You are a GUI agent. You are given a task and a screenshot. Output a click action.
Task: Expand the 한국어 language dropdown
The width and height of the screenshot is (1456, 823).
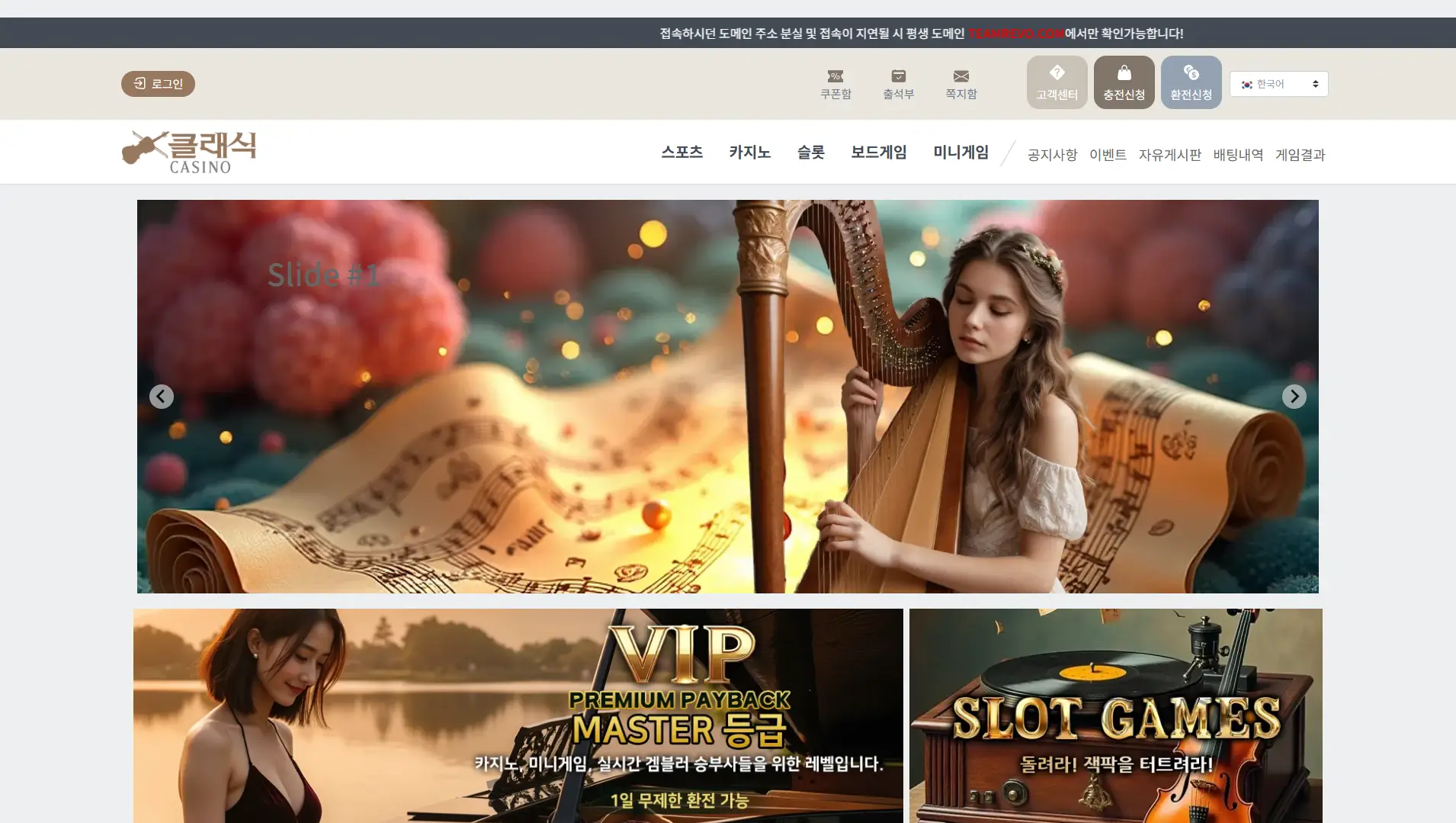point(1278,84)
